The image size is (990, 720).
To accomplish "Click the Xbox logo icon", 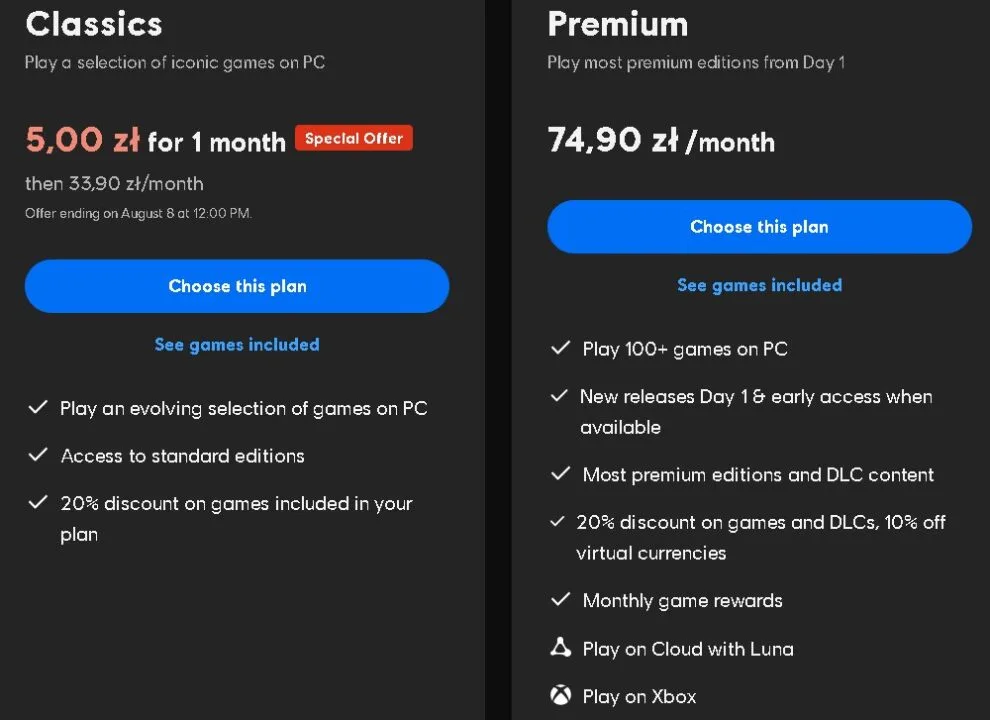I will click(x=560, y=695).
